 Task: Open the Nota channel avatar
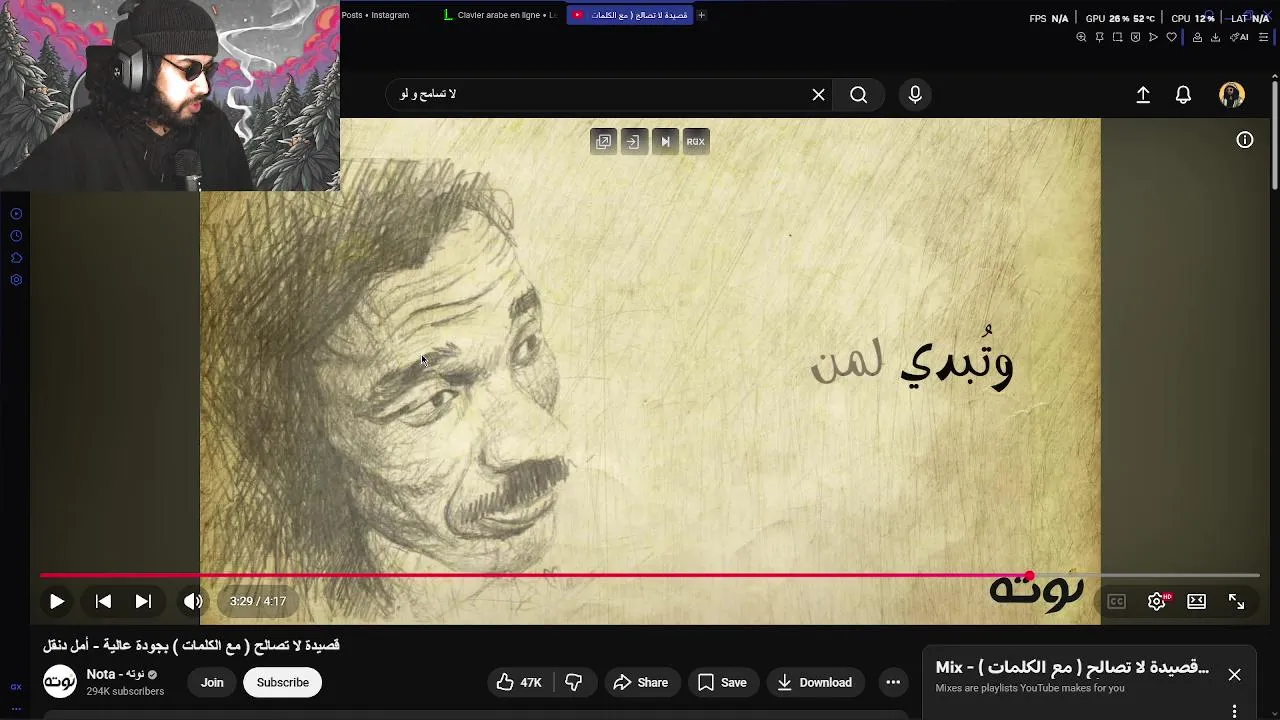(x=60, y=682)
